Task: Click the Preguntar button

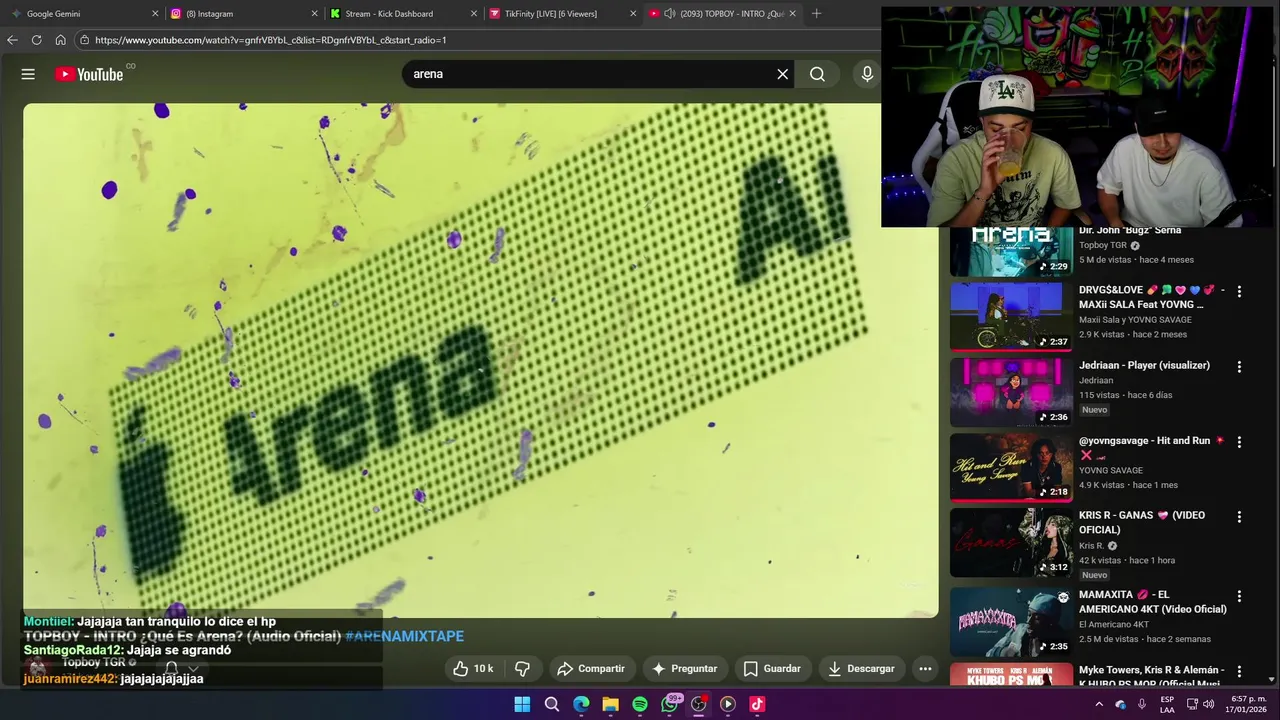Action: (x=685, y=669)
